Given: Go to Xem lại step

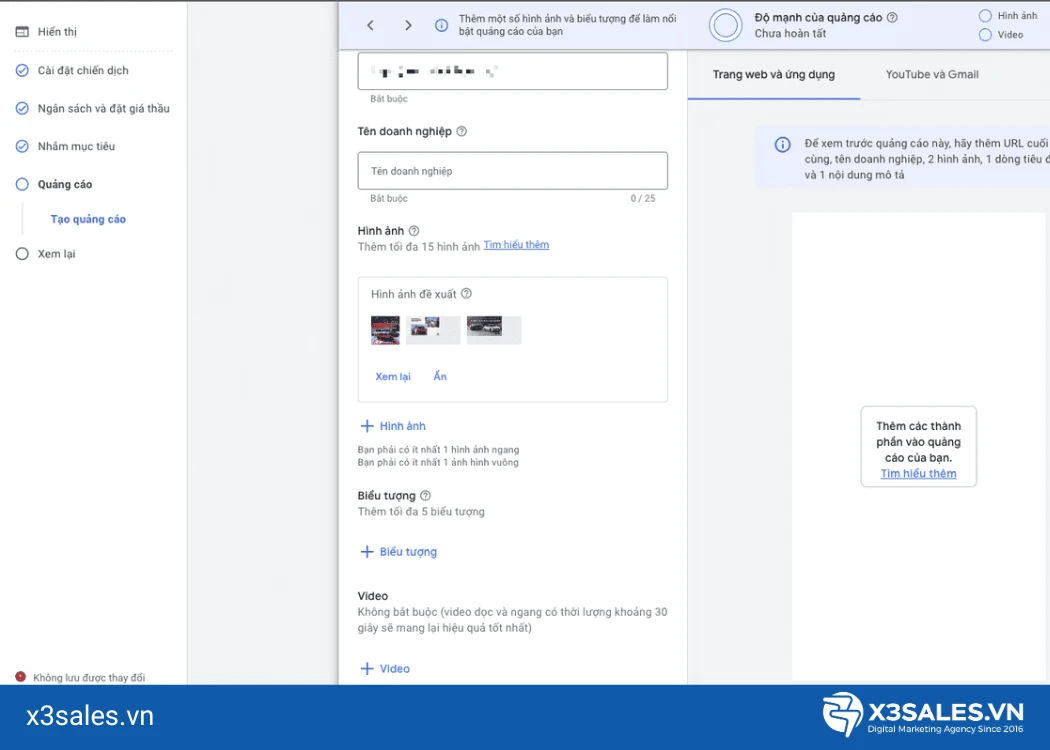Looking at the screenshot, I should point(56,254).
